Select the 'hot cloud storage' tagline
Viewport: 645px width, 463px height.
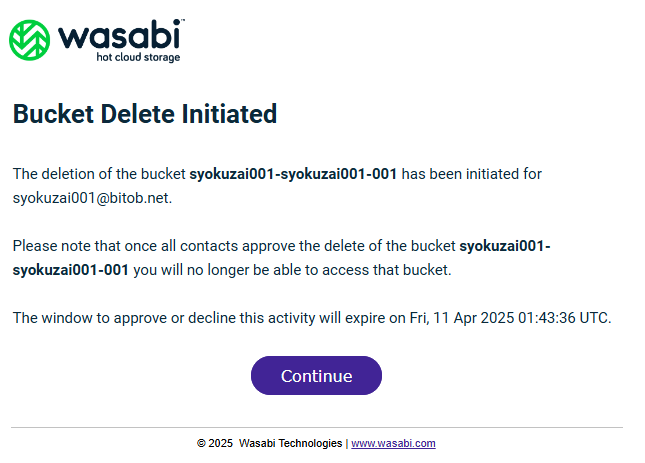[x=138, y=57]
